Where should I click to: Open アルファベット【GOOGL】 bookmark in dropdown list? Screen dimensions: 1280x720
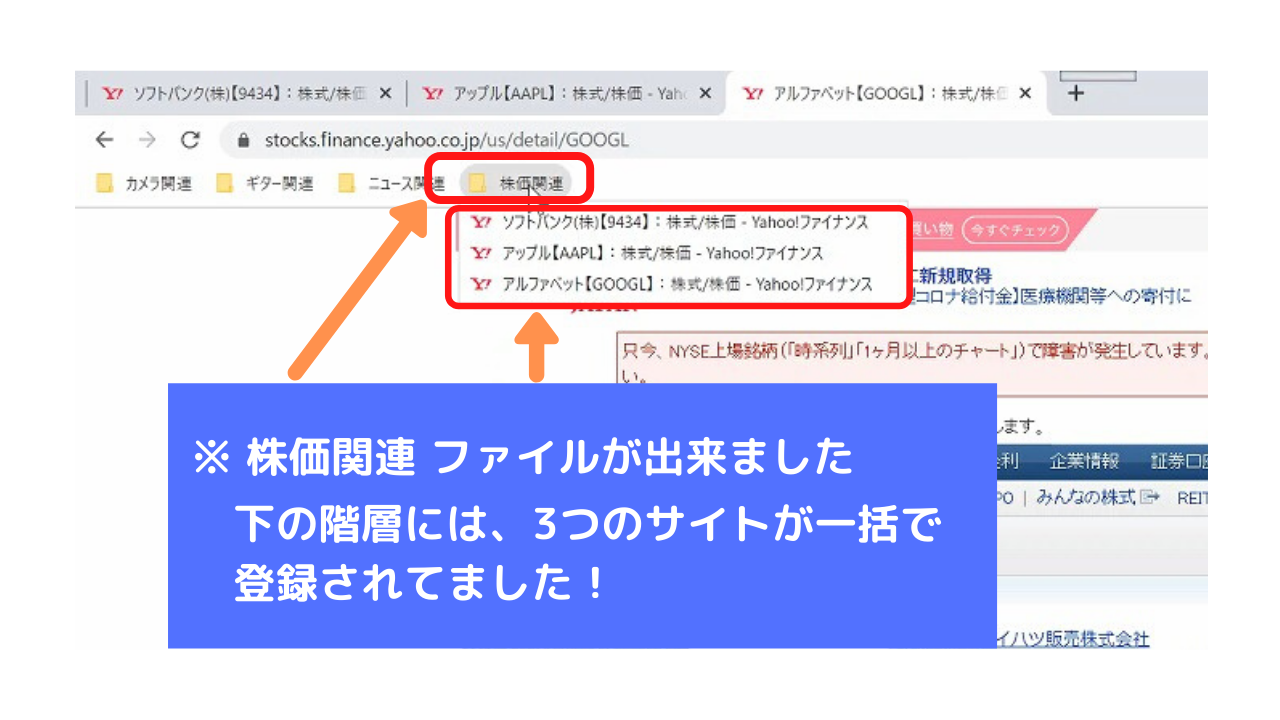(672, 284)
